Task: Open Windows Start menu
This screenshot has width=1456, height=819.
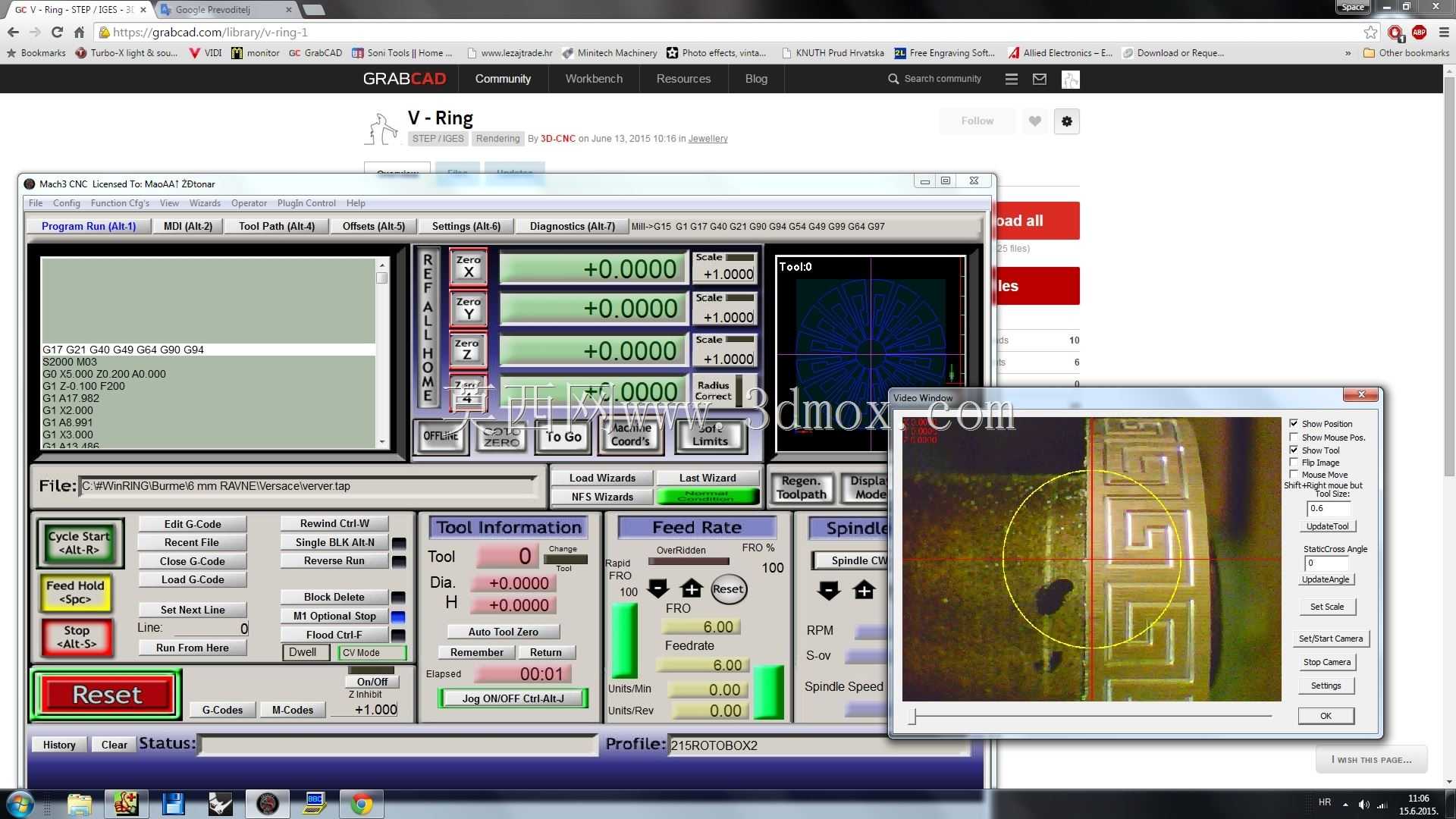Action: pyautogui.click(x=20, y=804)
